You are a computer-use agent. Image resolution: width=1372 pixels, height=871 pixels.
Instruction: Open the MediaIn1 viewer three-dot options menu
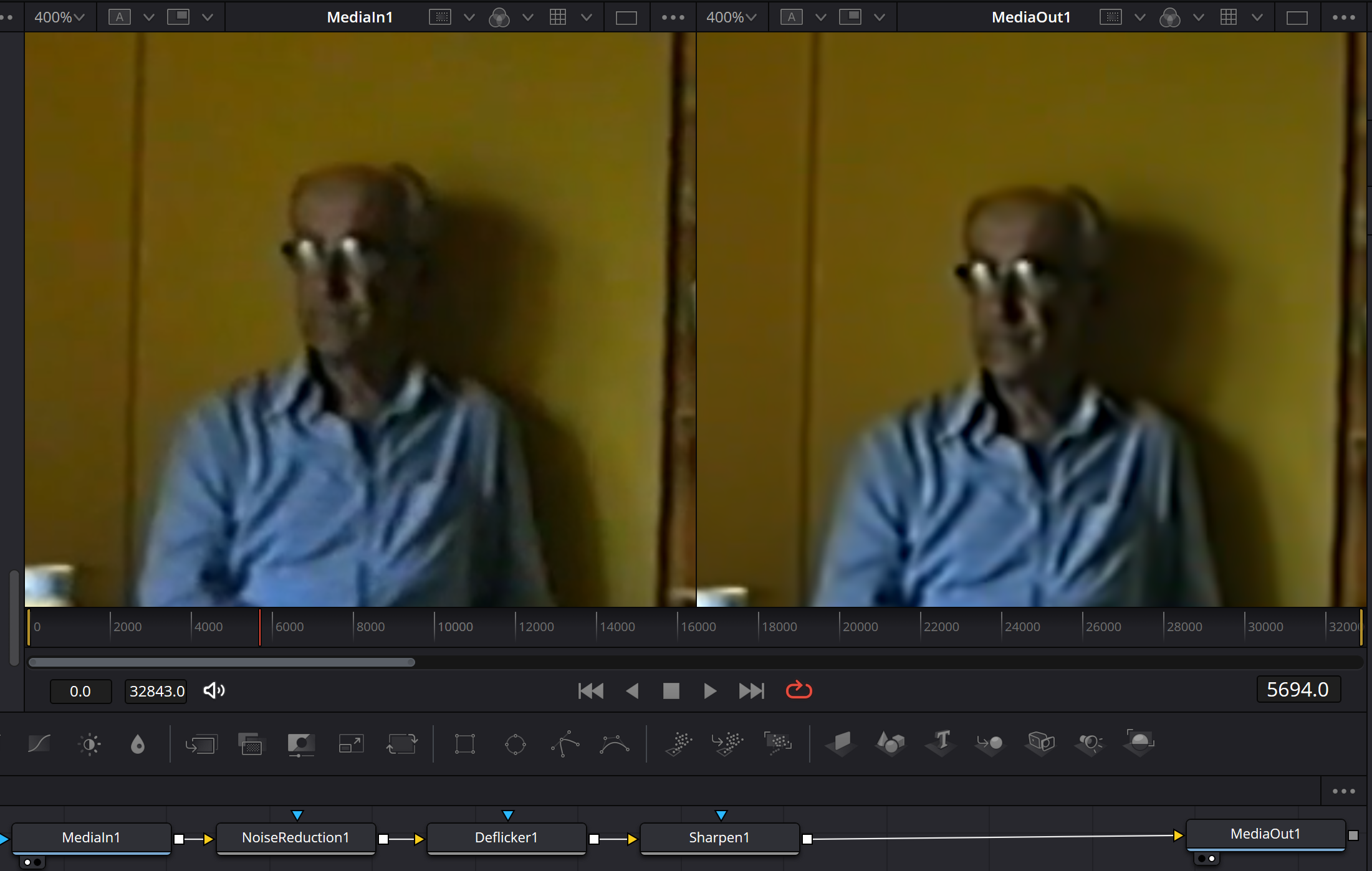[x=673, y=17]
